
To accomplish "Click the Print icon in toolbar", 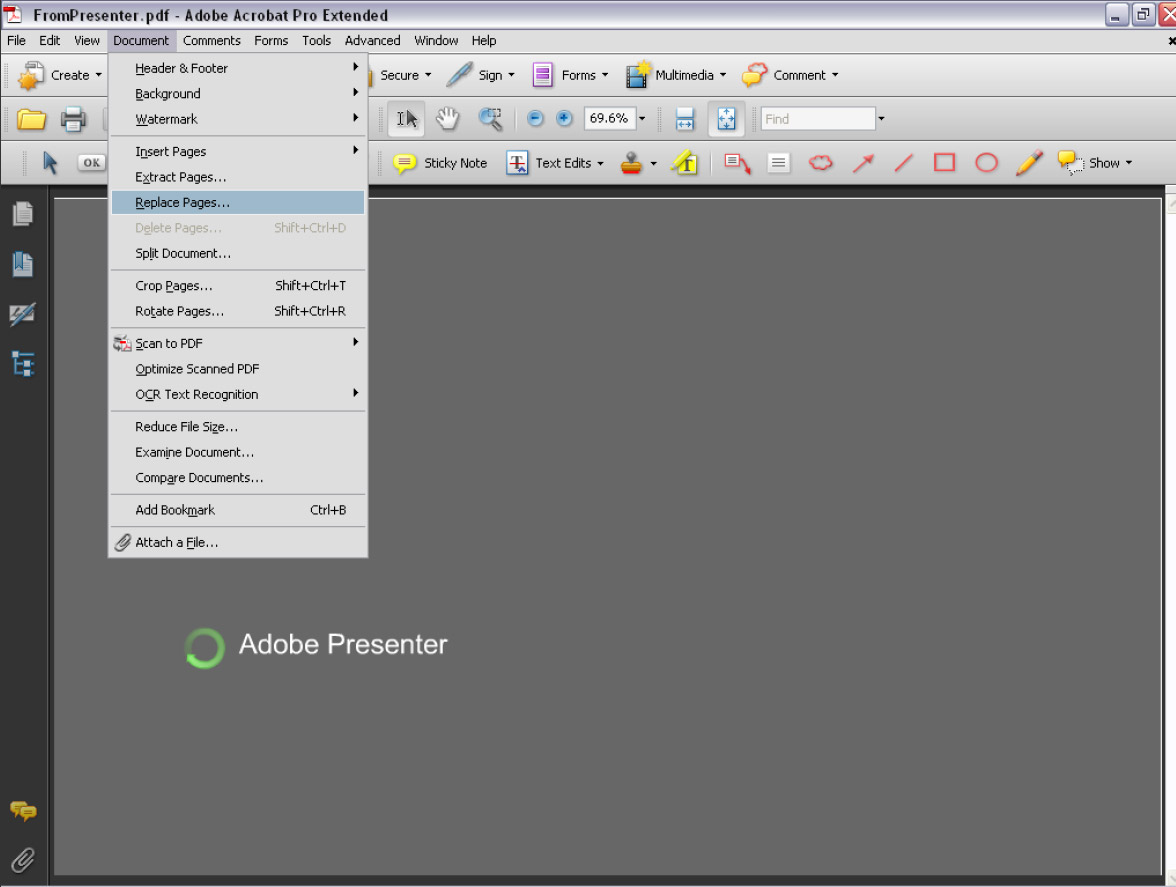I will click(x=73, y=119).
